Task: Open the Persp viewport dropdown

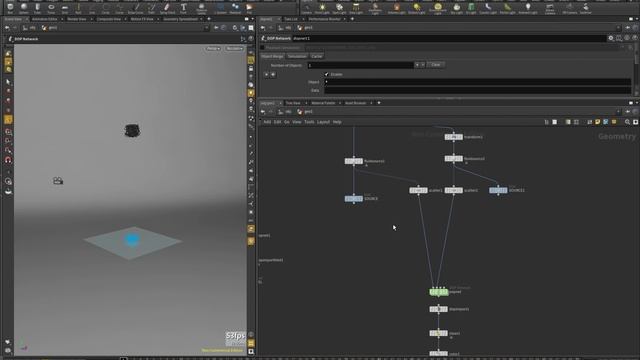Action: pos(213,49)
